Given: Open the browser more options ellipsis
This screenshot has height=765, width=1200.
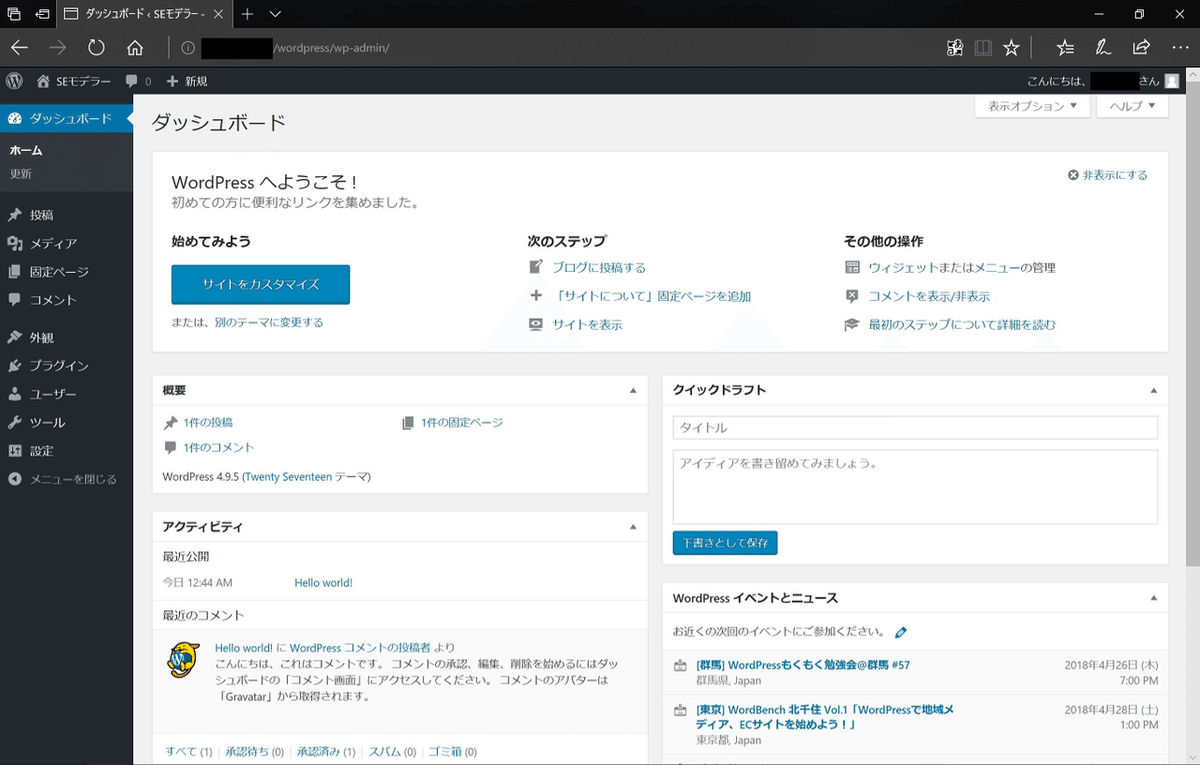Looking at the screenshot, I should click(x=1178, y=47).
